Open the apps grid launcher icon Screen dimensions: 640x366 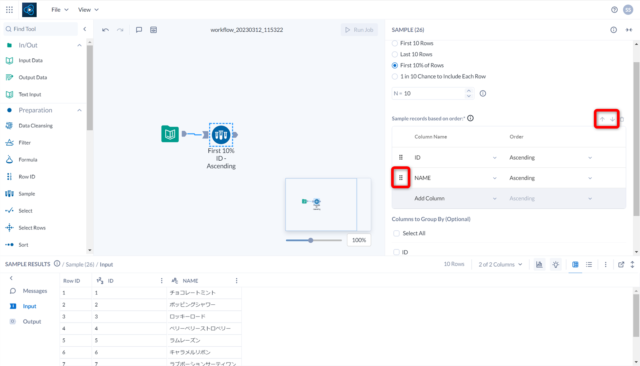point(9,9)
